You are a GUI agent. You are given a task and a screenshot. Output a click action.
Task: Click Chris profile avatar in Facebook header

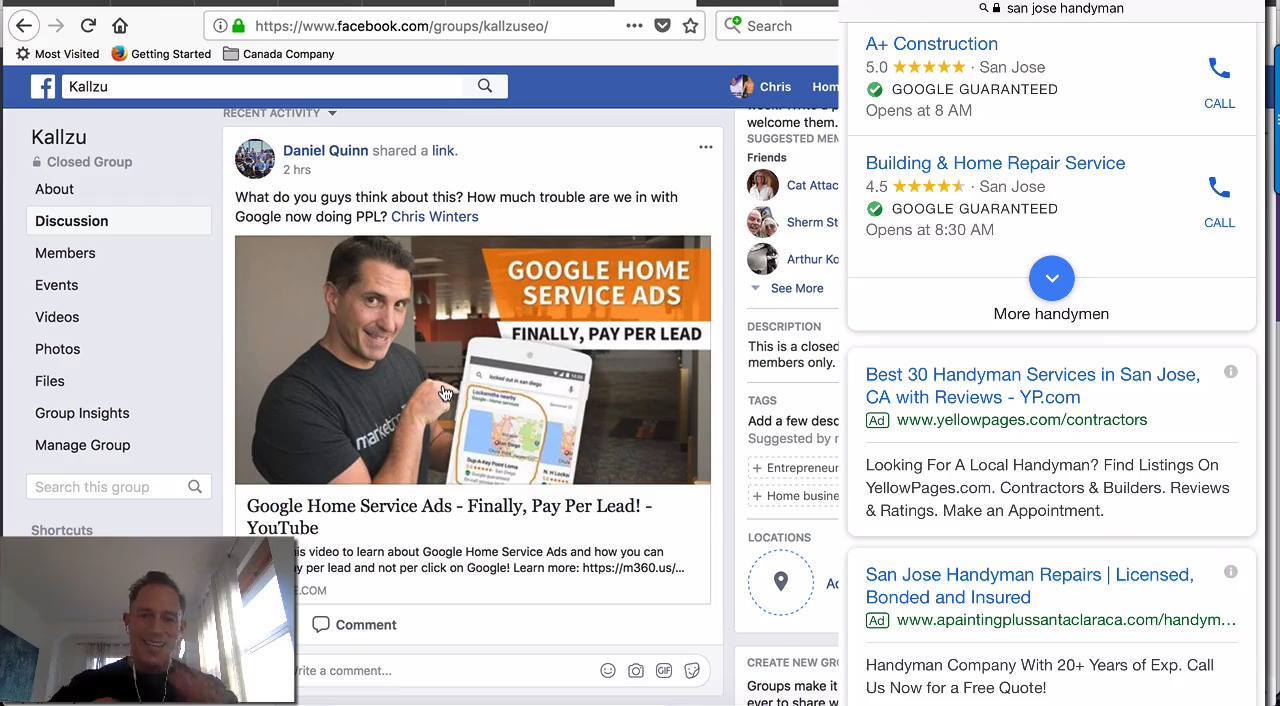[x=742, y=87]
